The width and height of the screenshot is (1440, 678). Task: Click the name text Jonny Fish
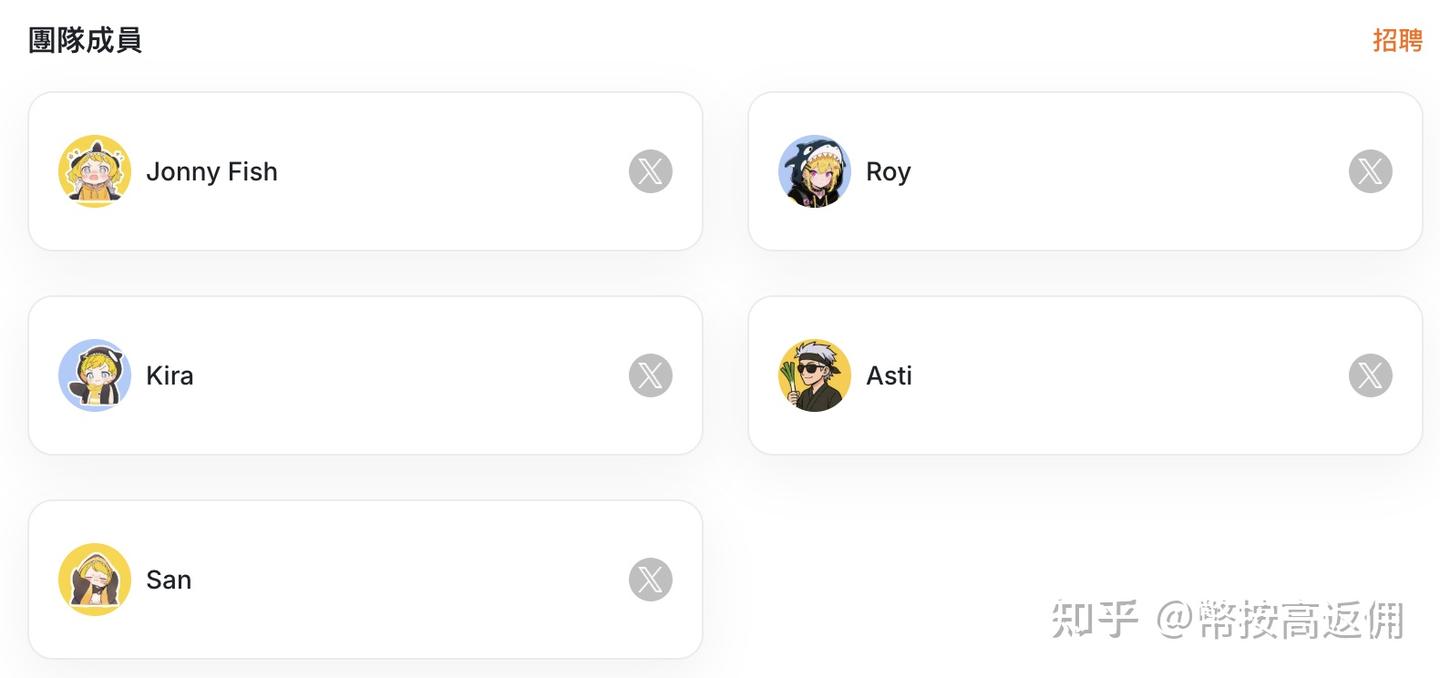coord(212,172)
